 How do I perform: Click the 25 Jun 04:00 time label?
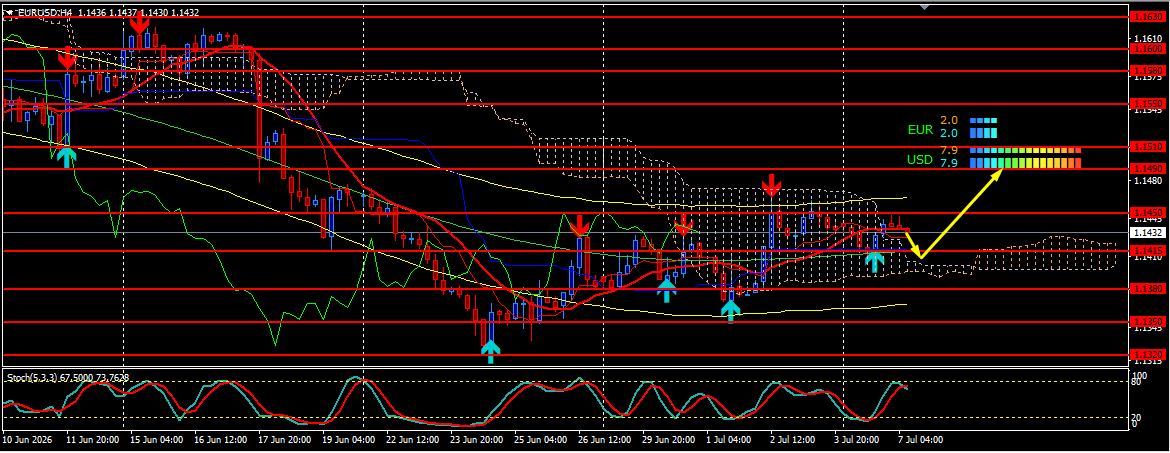point(539,440)
